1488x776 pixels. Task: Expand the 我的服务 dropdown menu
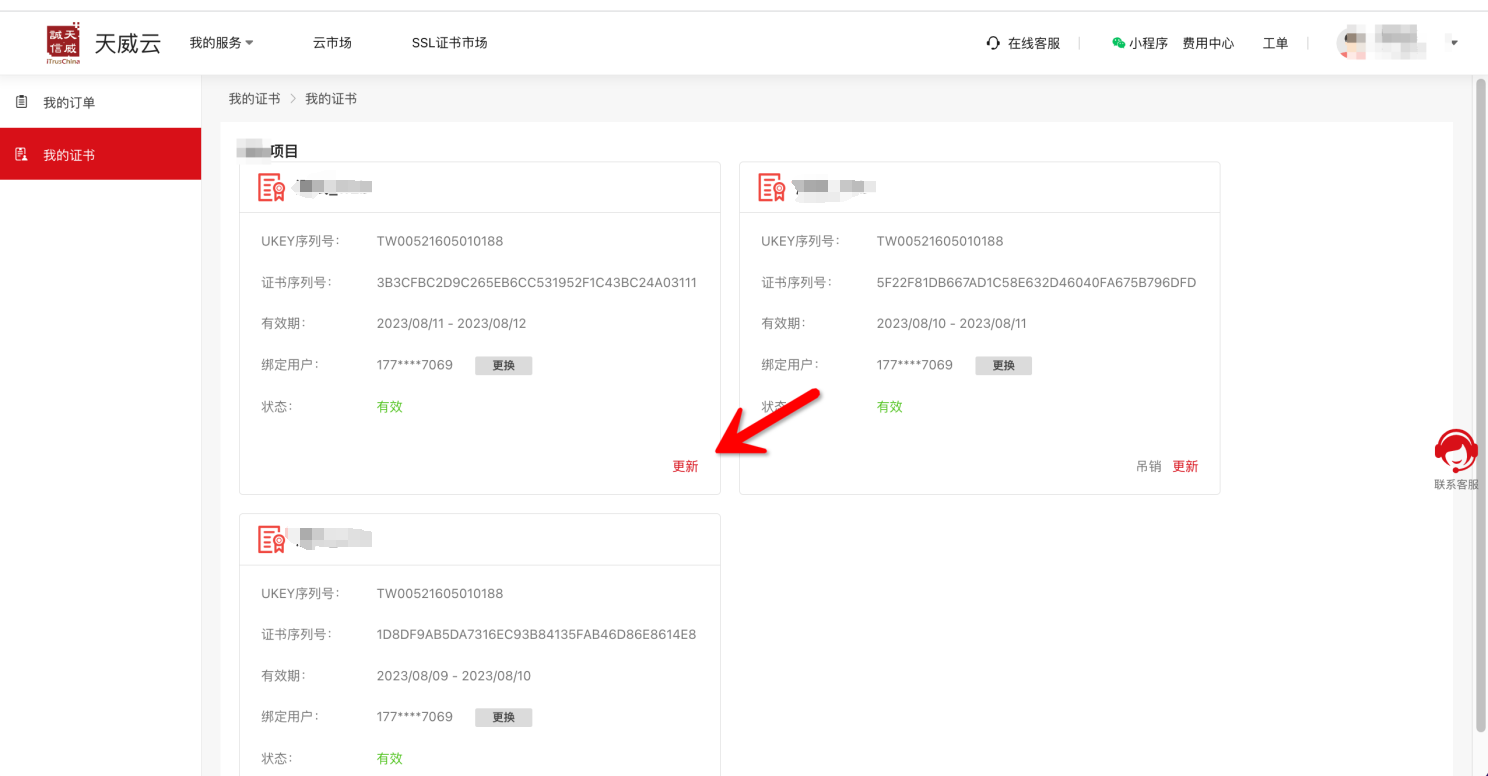[x=221, y=43]
